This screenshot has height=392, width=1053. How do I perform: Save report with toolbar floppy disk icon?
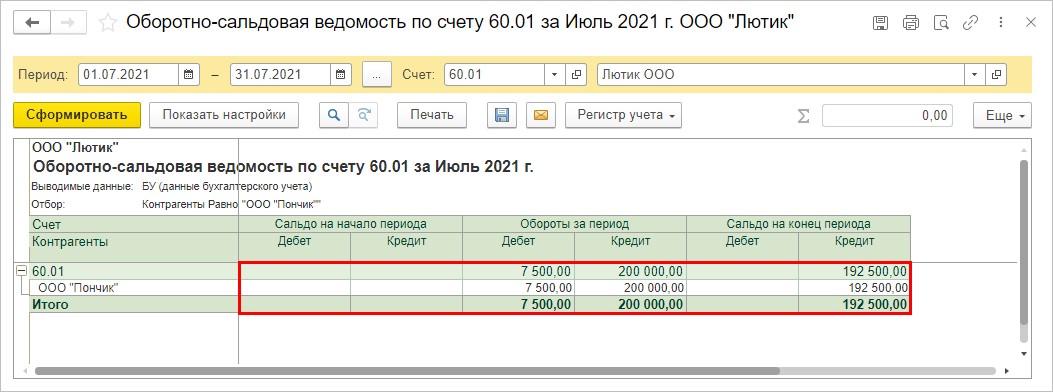(502, 115)
